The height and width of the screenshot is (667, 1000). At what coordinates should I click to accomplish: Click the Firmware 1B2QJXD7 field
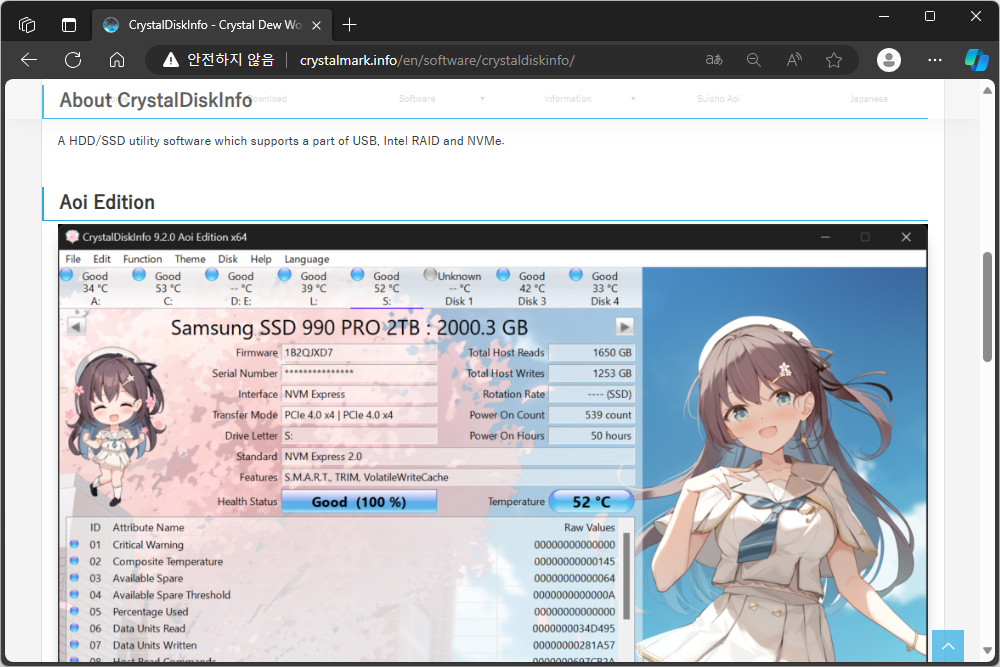pos(359,353)
